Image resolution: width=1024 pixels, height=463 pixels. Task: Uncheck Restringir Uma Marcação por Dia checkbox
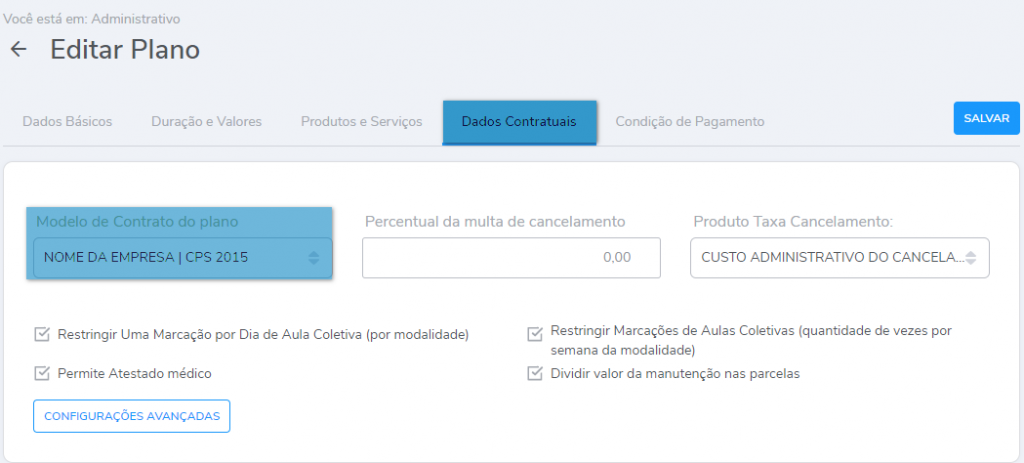coord(42,334)
